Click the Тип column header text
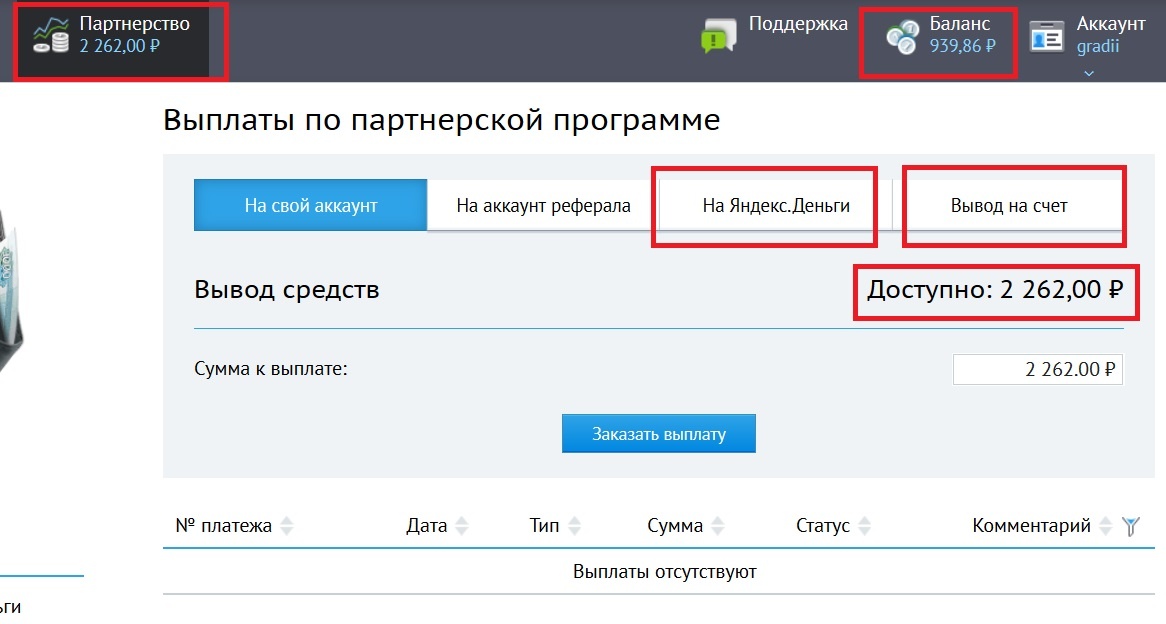The image size is (1166, 624). pyautogui.click(x=544, y=526)
